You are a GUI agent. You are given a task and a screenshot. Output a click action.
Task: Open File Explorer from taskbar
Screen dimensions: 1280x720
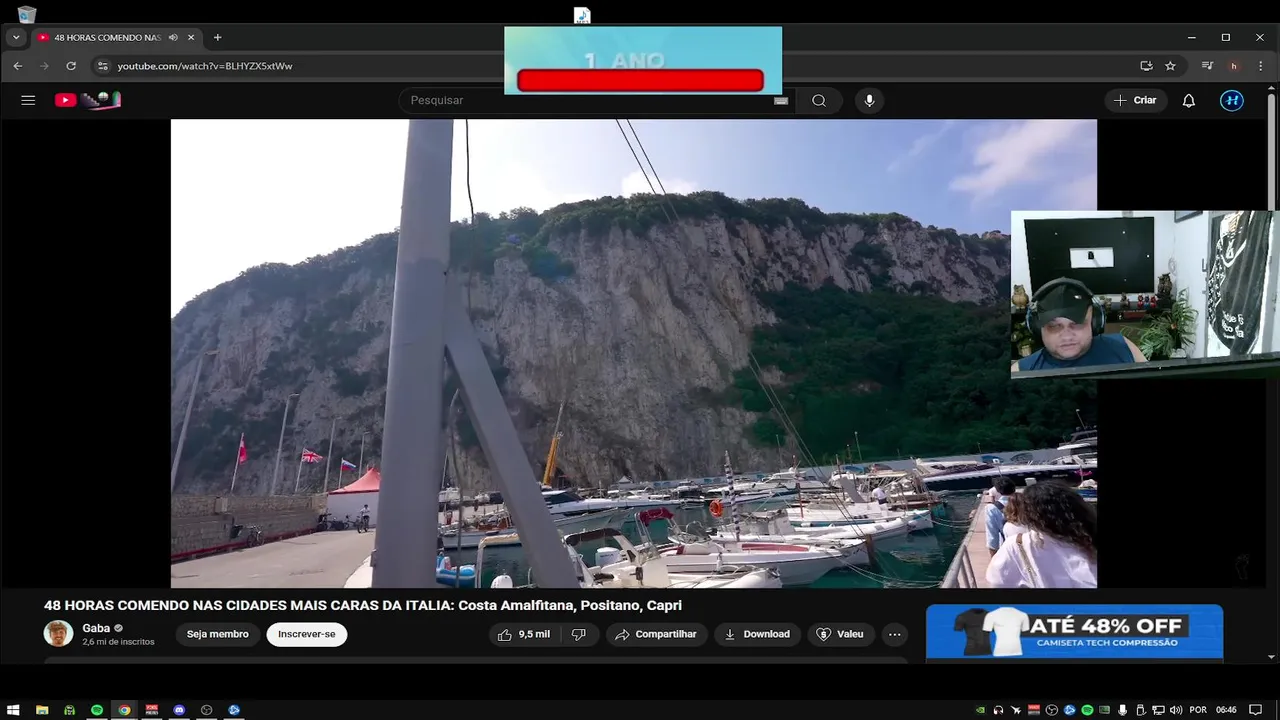point(42,710)
